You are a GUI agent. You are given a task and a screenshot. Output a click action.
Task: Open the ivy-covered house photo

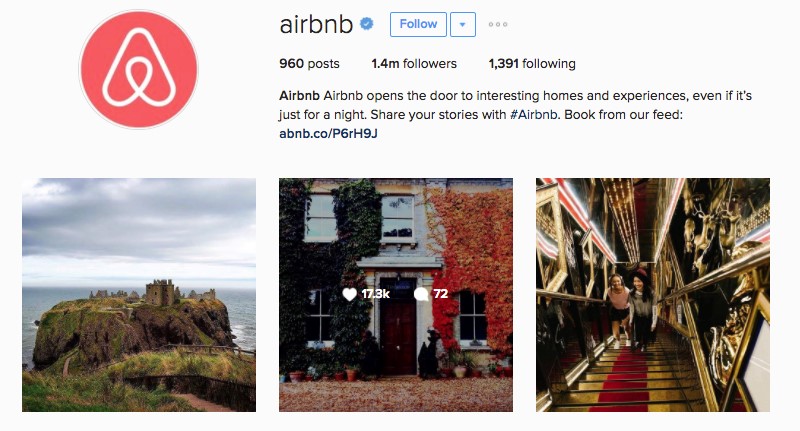pos(396,295)
